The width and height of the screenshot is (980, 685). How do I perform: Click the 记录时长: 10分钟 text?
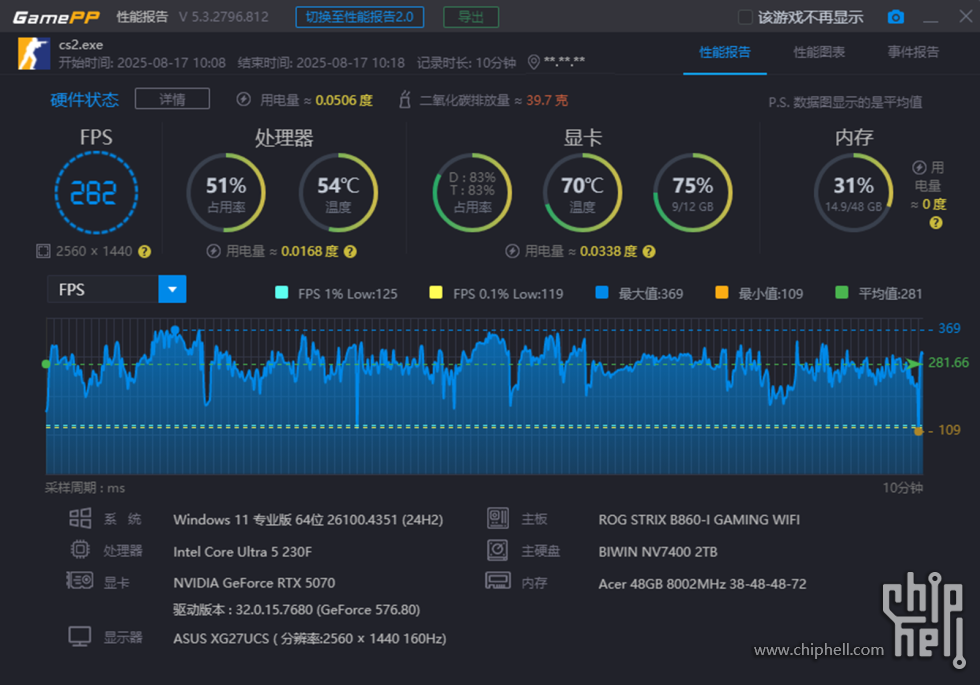[x=466, y=62]
